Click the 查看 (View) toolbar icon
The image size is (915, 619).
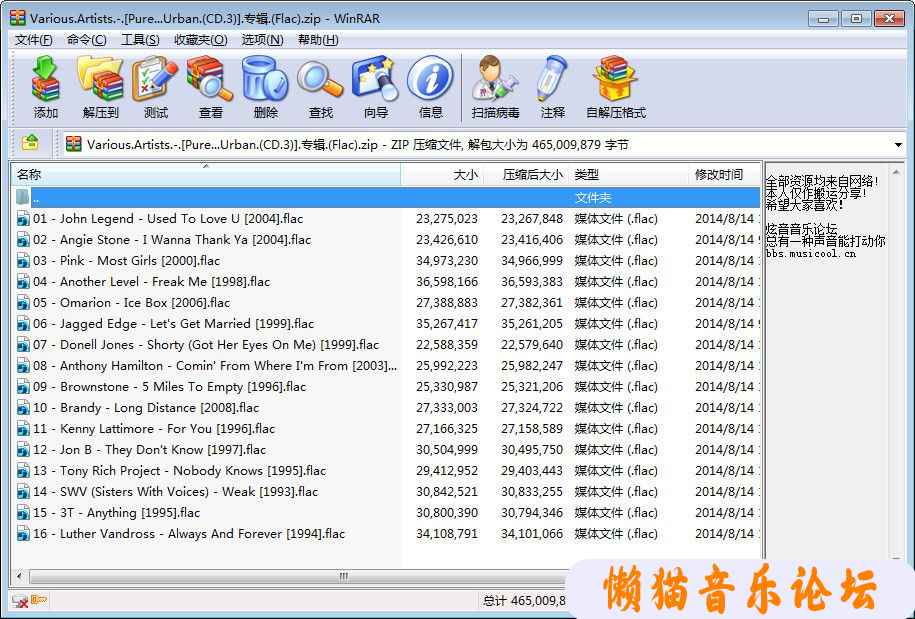coord(210,79)
